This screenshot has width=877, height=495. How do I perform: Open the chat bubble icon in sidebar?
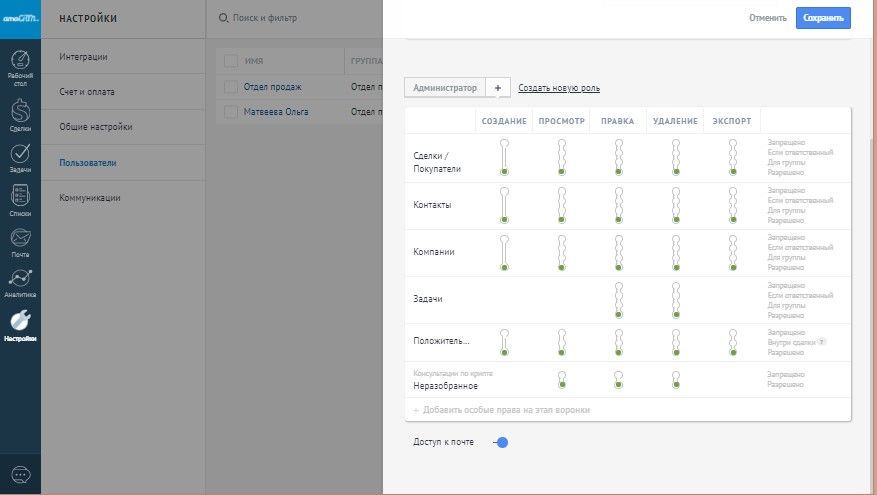pyautogui.click(x=20, y=473)
